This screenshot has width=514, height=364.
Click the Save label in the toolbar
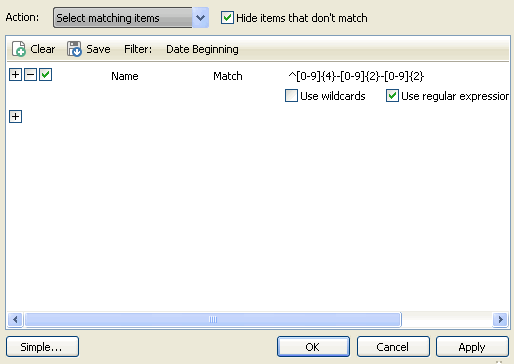[x=98, y=49]
